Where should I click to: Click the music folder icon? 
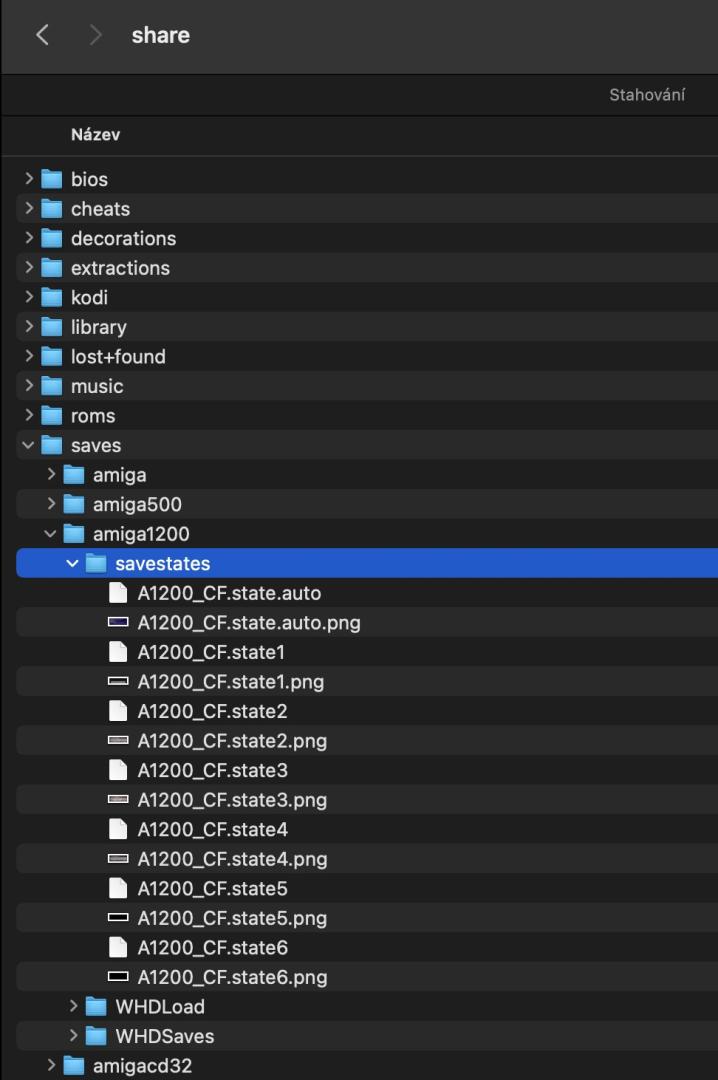52,386
